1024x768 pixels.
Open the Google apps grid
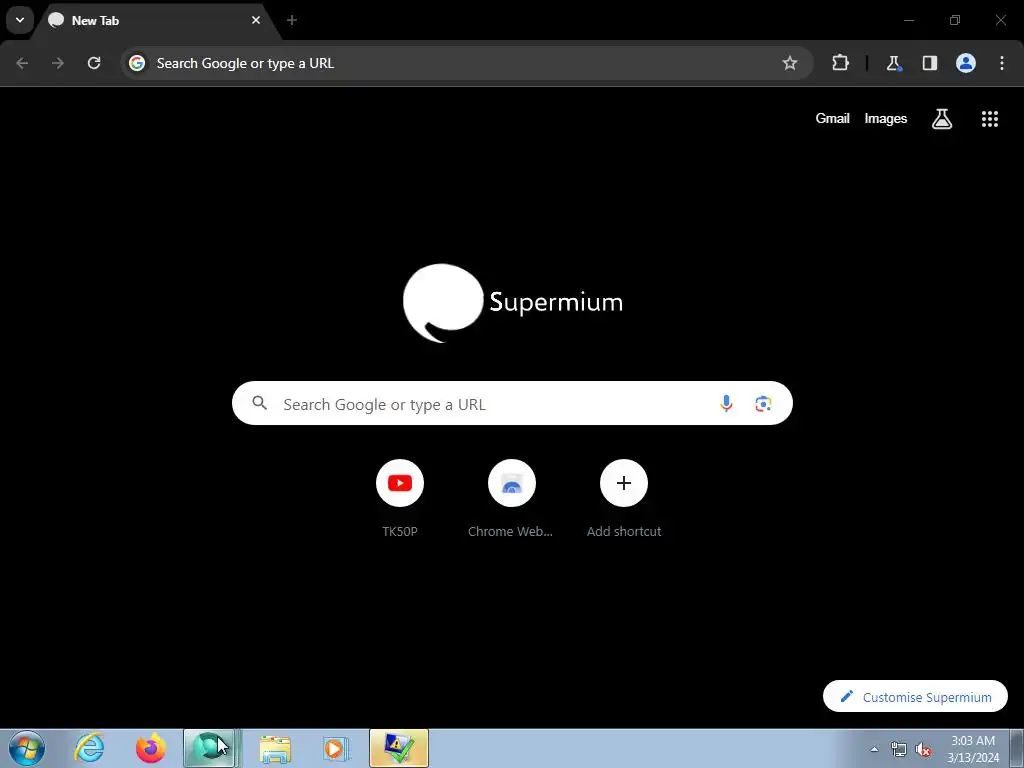point(989,119)
